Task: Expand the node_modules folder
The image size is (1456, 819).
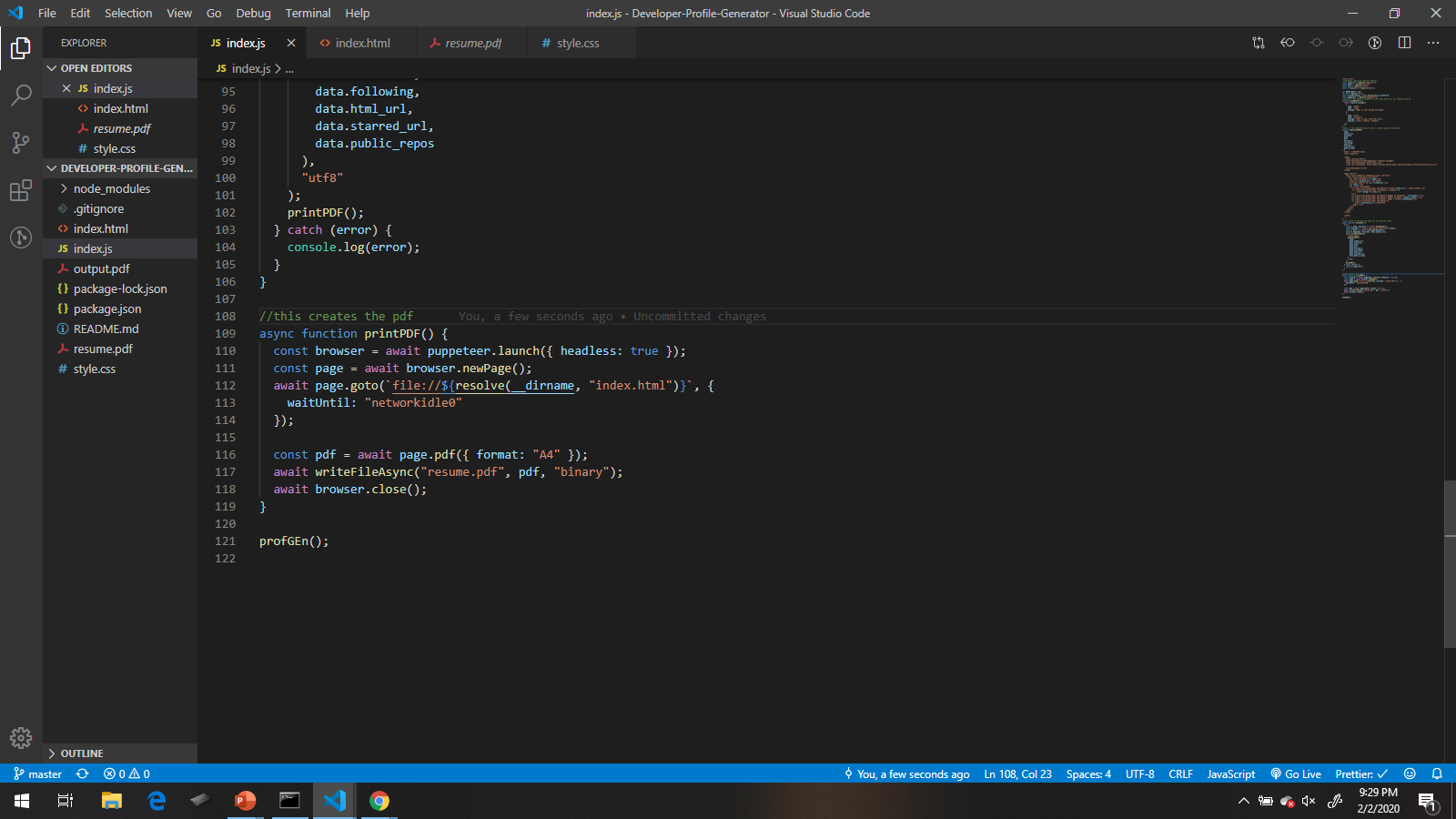Action: [x=112, y=188]
